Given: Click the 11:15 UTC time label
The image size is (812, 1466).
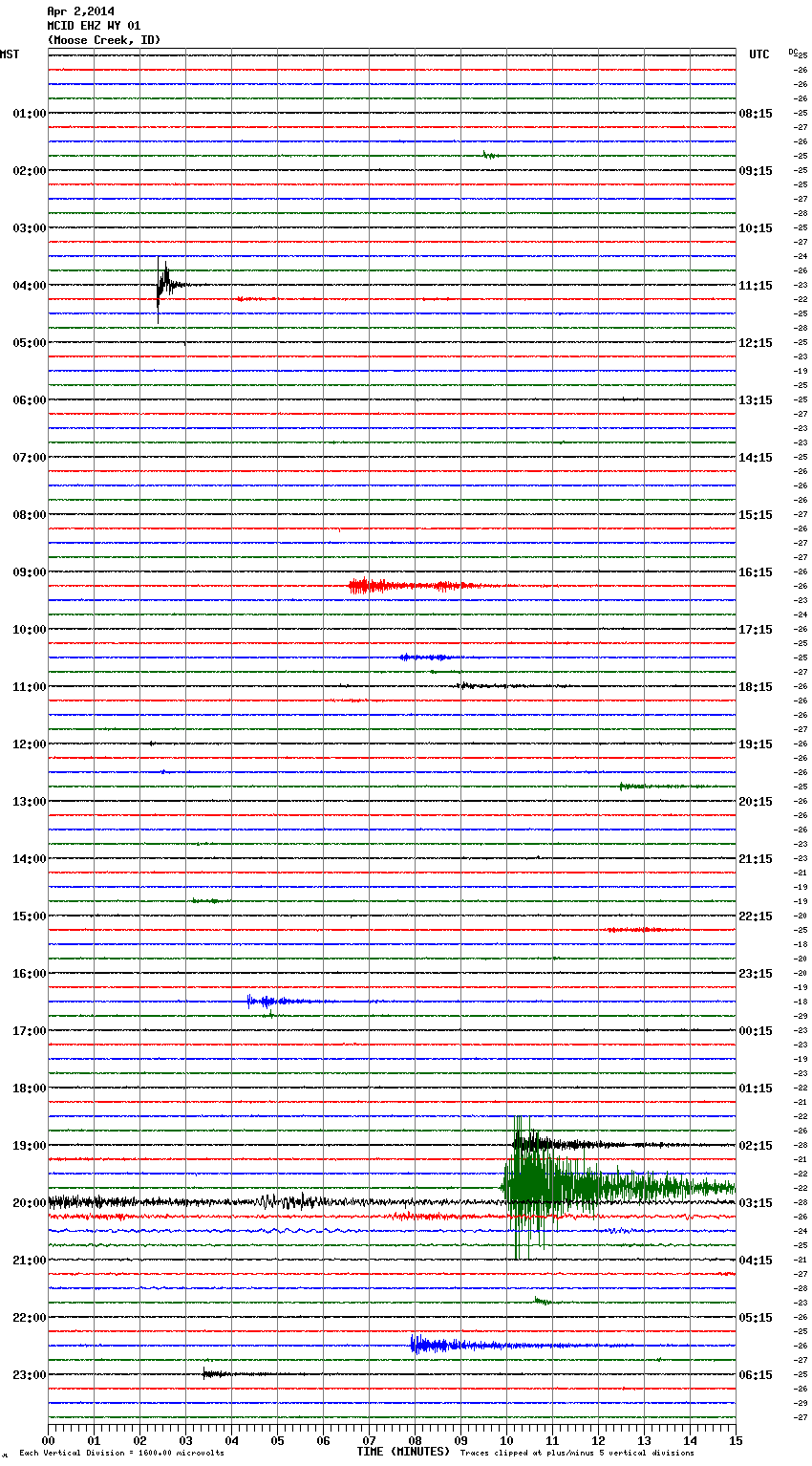Looking at the screenshot, I should coord(756,286).
